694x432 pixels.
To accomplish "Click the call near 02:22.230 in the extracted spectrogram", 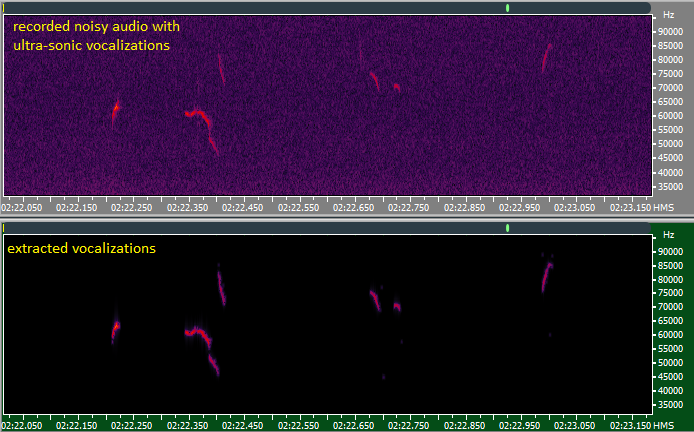I will point(115,329).
